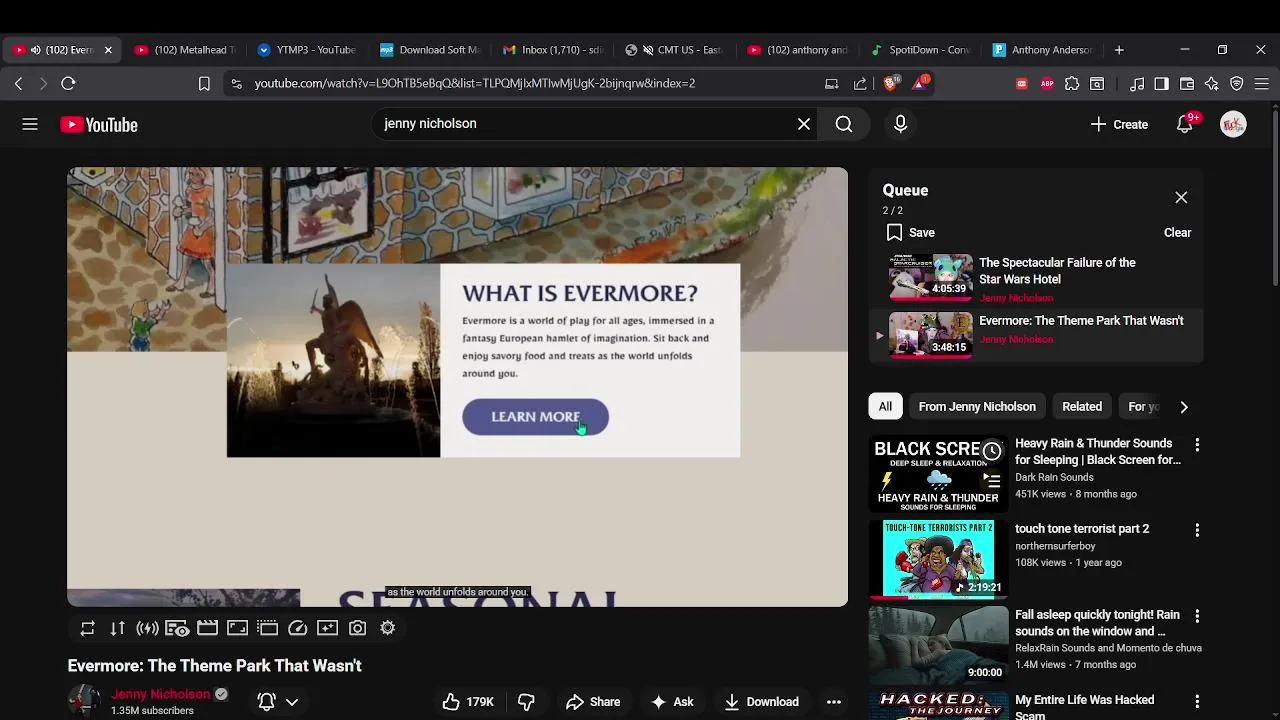The width and height of the screenshot is (1280, 720).
Task: Download the video
Action: tap(762, 702)
